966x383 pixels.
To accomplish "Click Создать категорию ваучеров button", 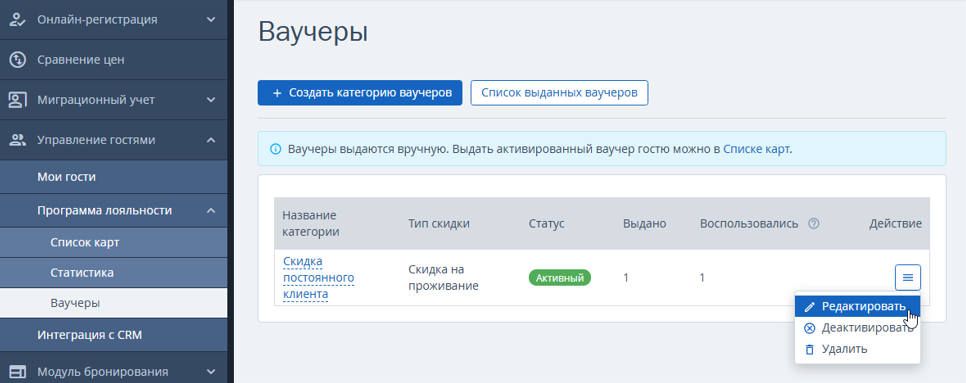I will pyautogui.click(x=360, y=93).
